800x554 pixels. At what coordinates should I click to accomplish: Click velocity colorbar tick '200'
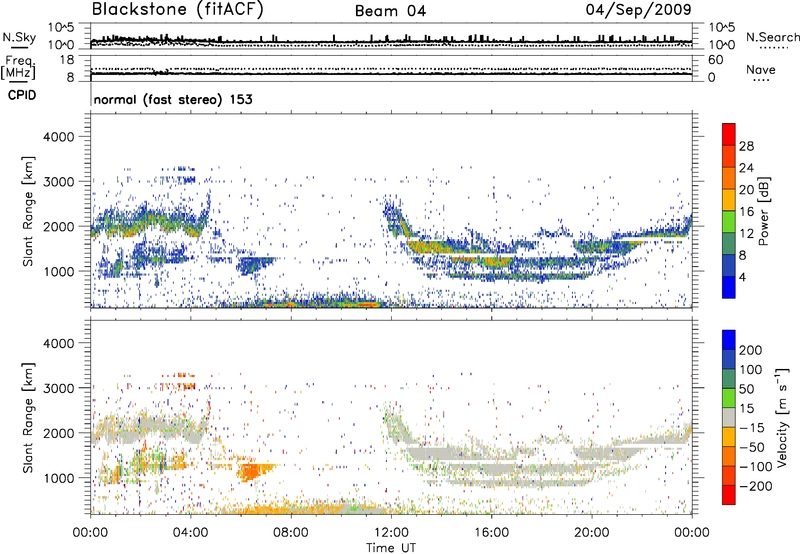click(751, 350)
